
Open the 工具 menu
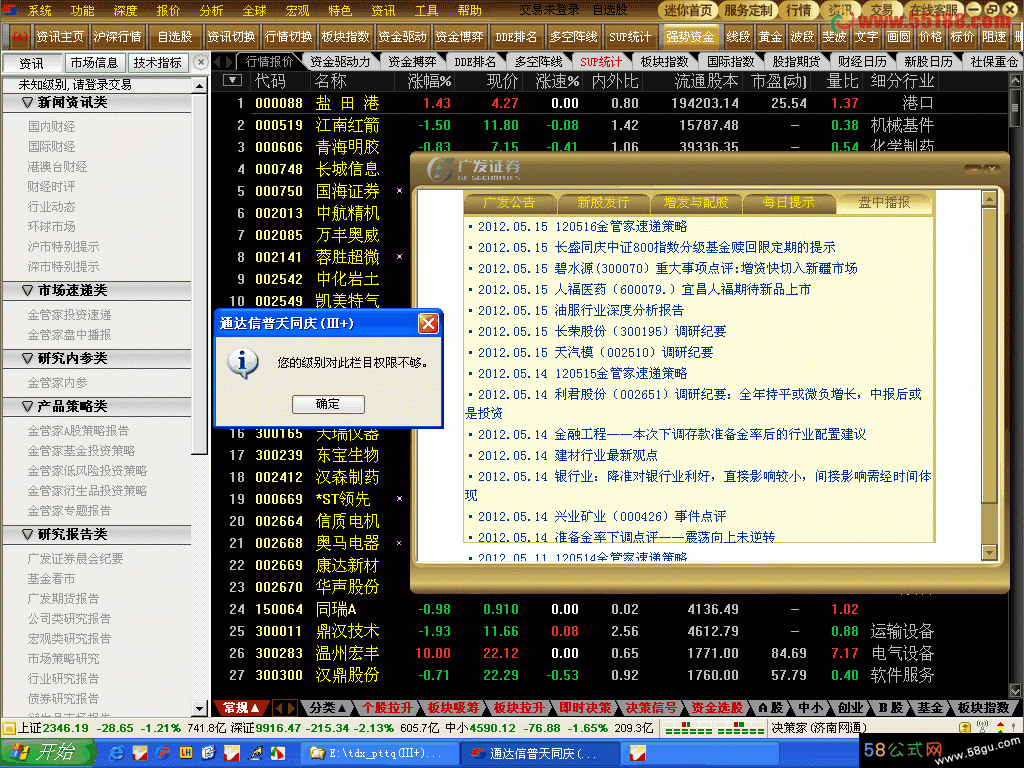(x=426, y=10)
